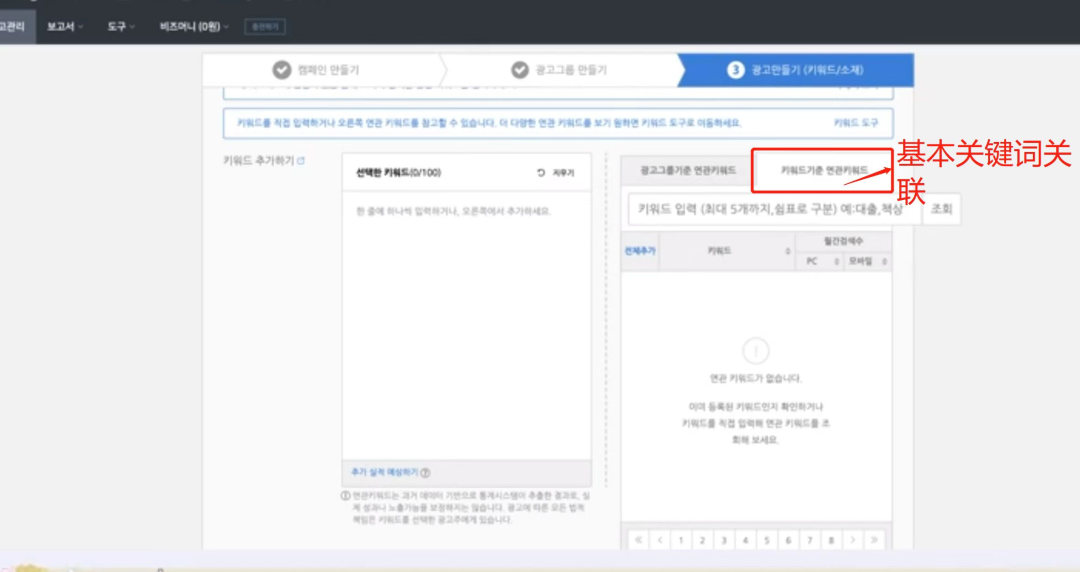Click the selected keywords text area
The height and width of the screenshot is (572, 1080).
466,325
